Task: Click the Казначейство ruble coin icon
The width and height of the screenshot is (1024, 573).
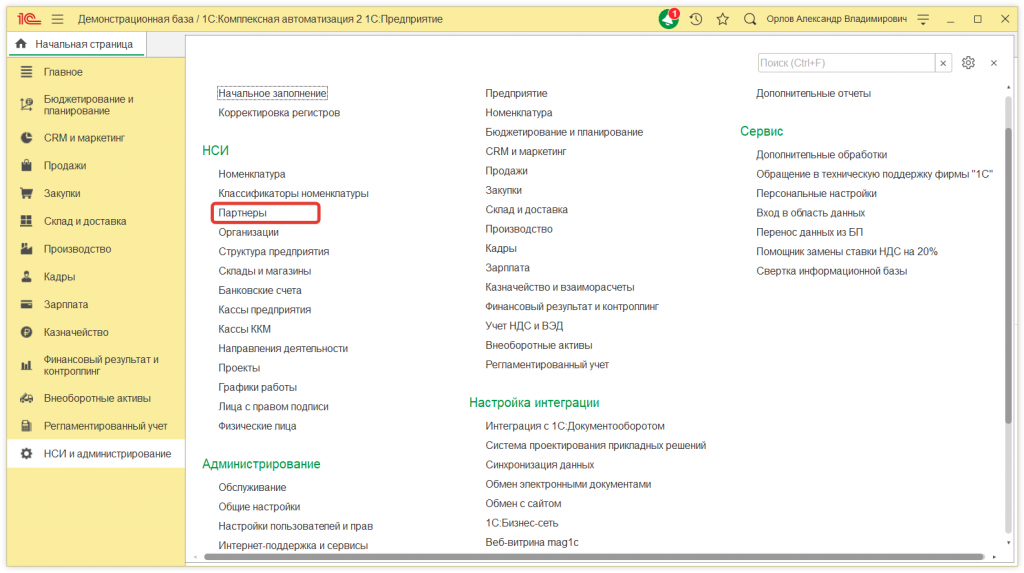Action: tap(27, 332)
